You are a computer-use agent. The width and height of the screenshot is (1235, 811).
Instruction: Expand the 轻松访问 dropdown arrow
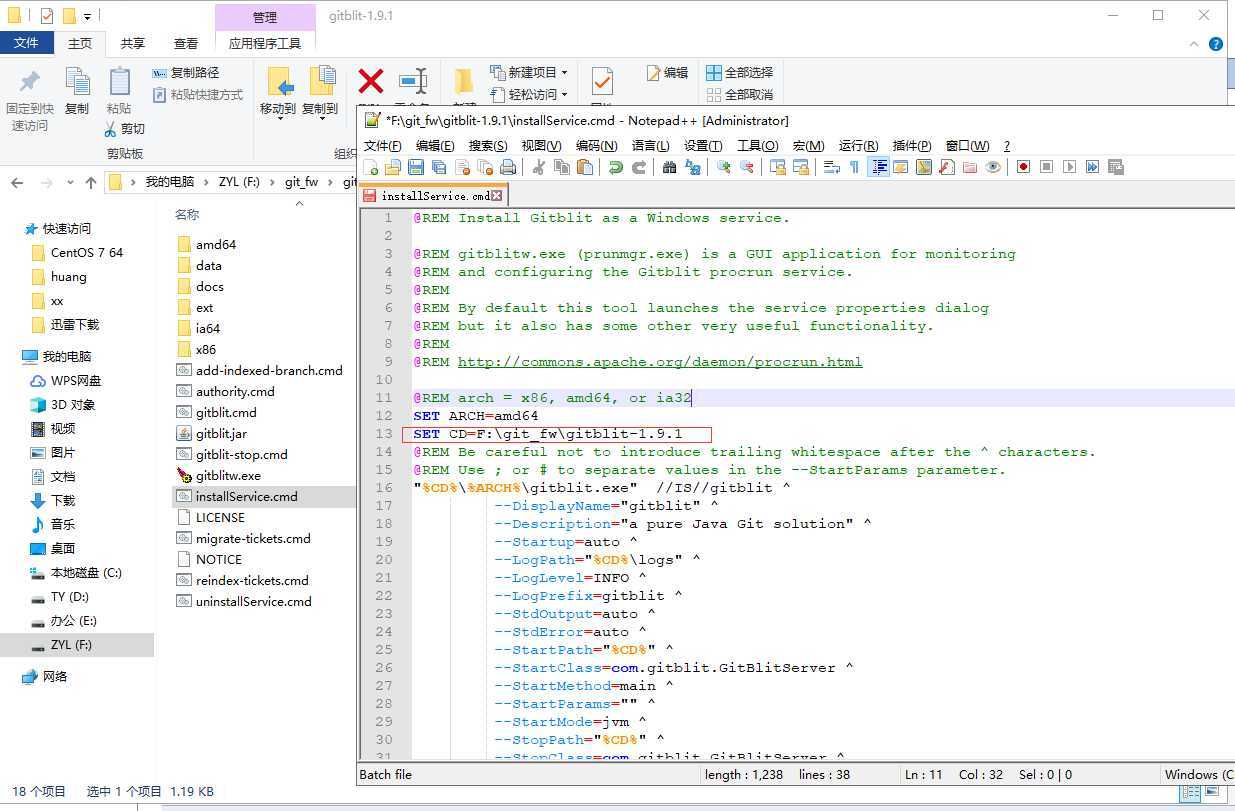564,95
